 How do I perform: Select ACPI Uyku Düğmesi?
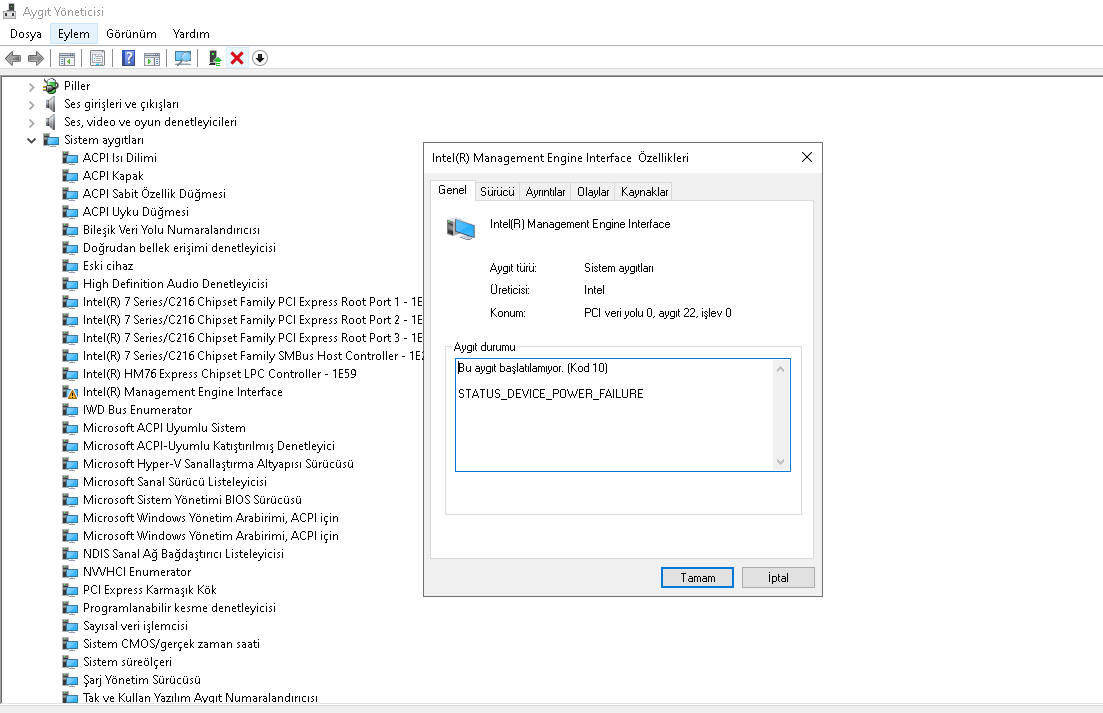point(136,212)
